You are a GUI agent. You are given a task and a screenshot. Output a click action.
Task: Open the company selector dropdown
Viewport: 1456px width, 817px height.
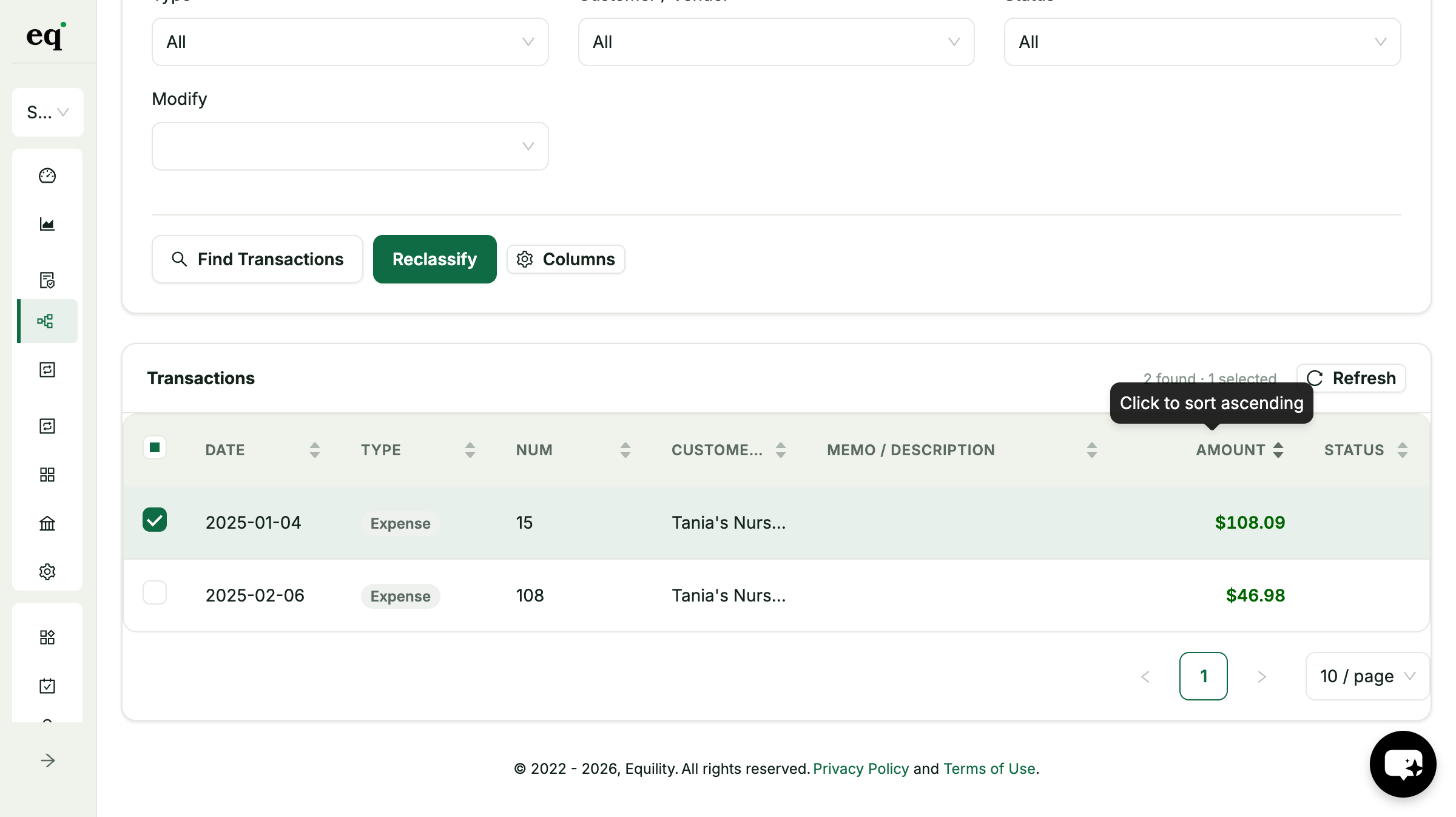48,112
